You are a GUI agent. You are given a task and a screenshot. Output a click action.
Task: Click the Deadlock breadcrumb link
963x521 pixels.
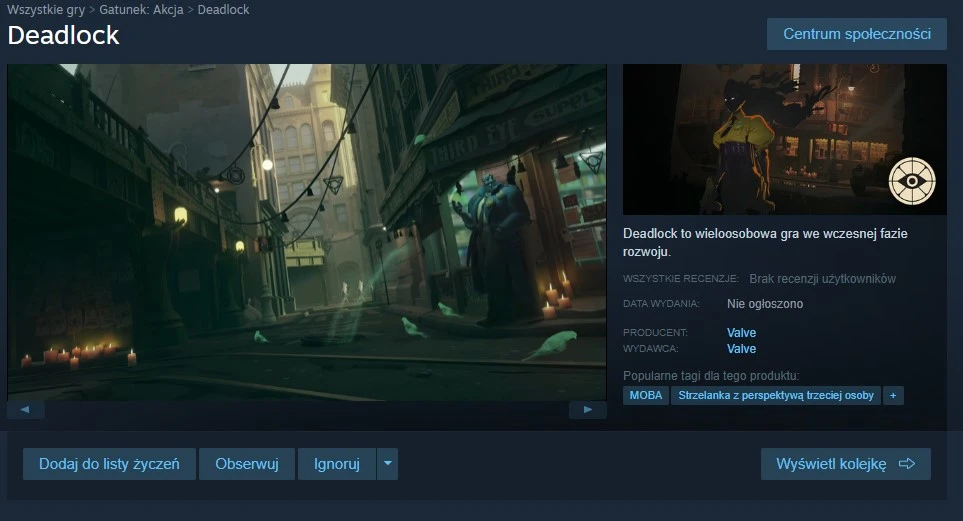coord(224,10)
